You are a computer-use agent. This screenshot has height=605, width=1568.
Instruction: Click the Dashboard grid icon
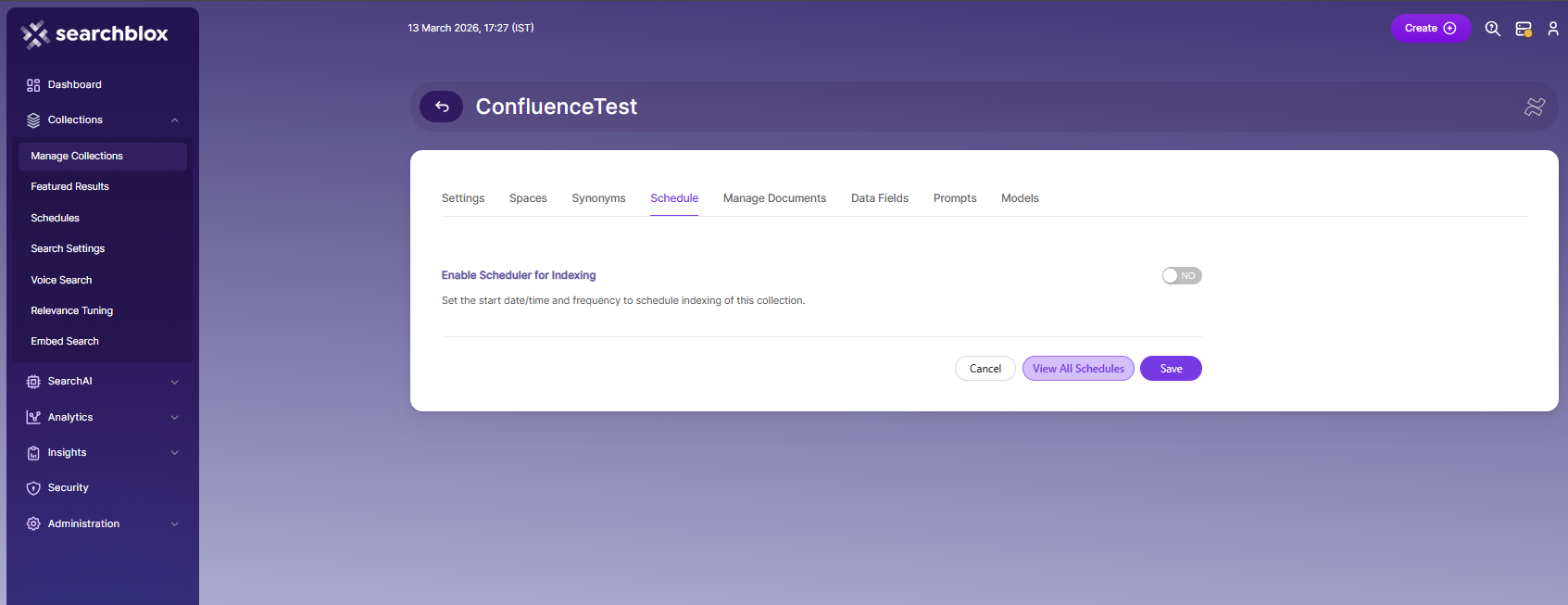tap(33, 85)
